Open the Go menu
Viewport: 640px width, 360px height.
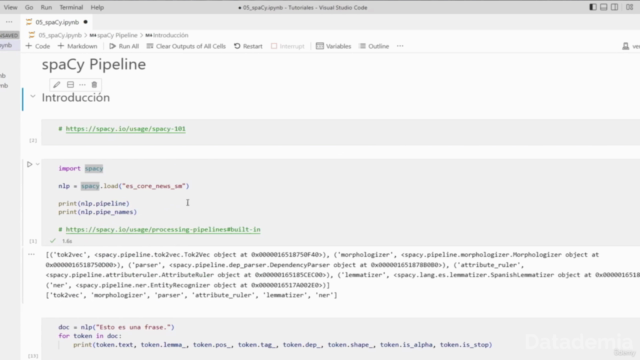[x=29, y=7]
